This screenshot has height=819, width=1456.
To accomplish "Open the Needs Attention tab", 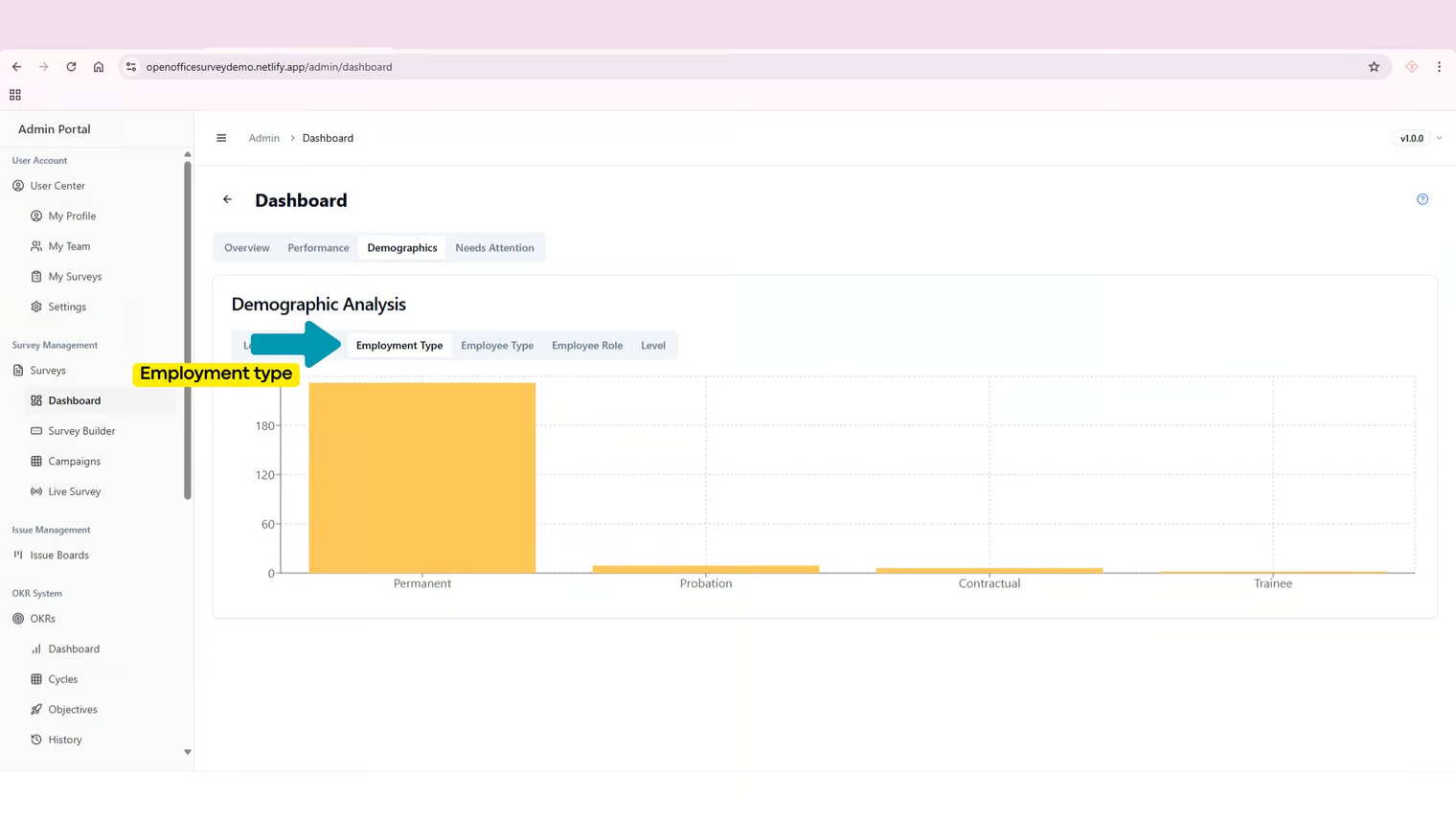I will [494, 248].
